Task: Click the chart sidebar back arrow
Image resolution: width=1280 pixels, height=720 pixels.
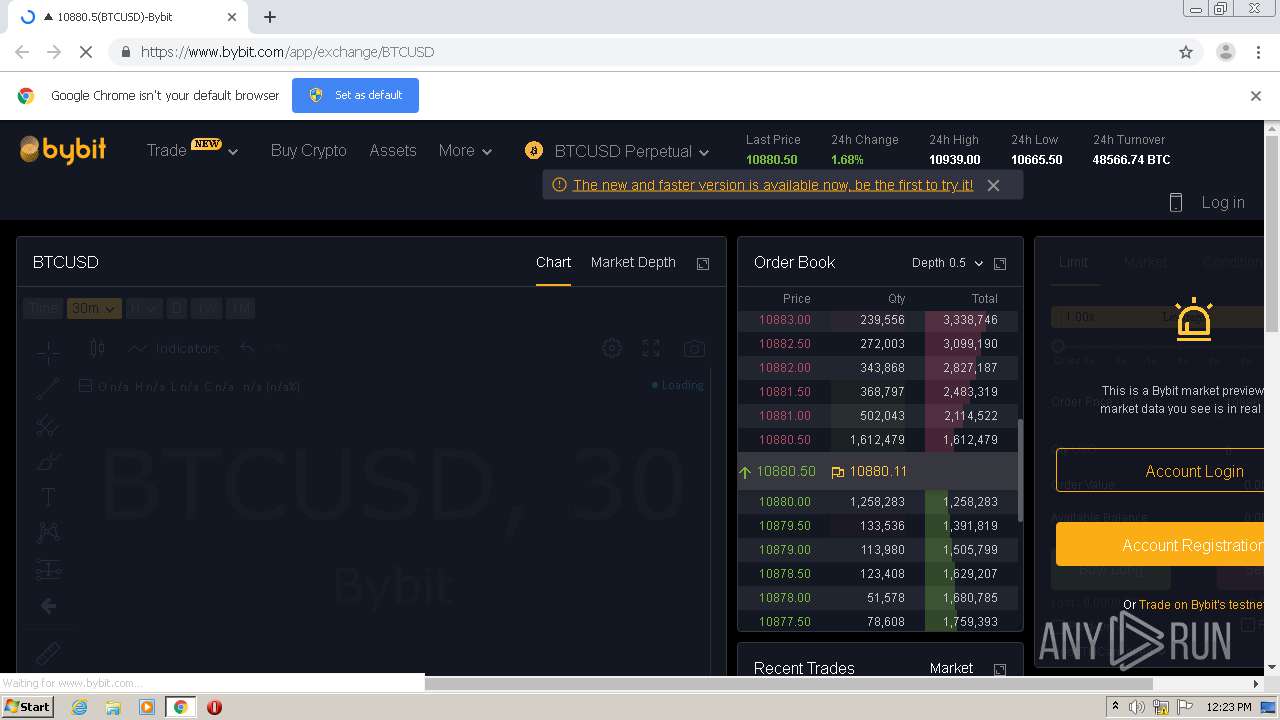Action: (48, 606)
